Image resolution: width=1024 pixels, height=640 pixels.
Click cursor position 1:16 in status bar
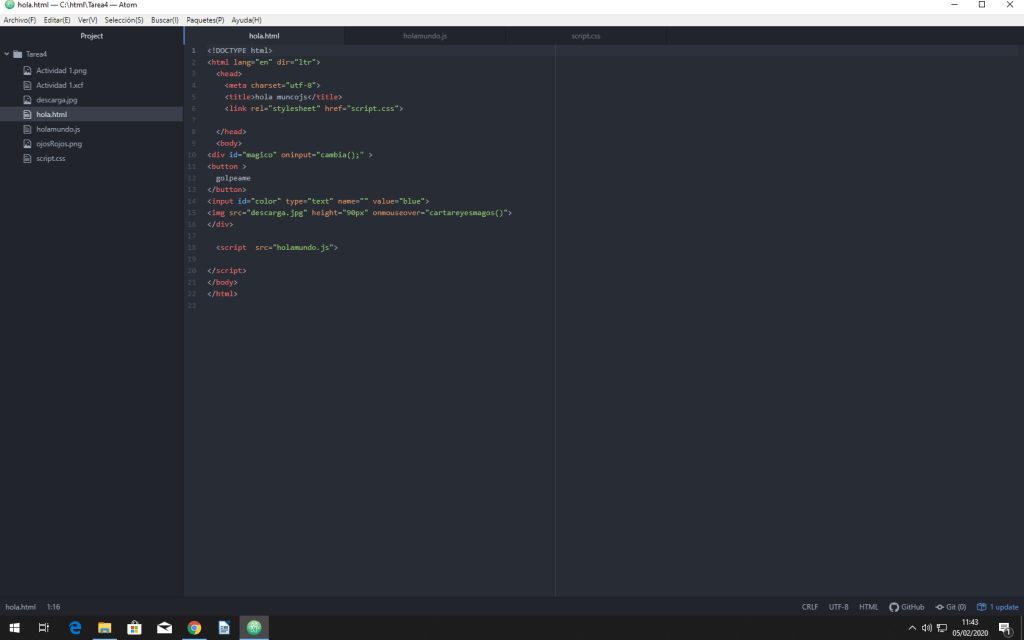53,607
